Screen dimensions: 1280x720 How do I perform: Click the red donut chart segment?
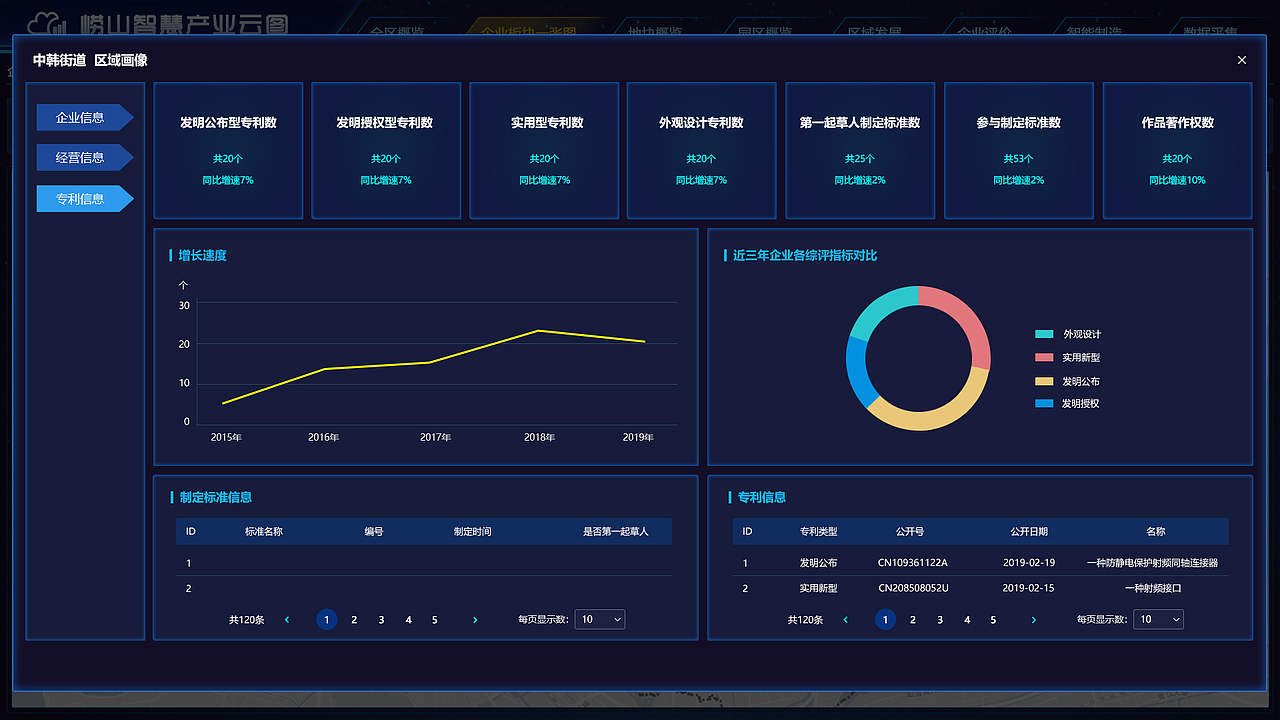pos(969,320)
